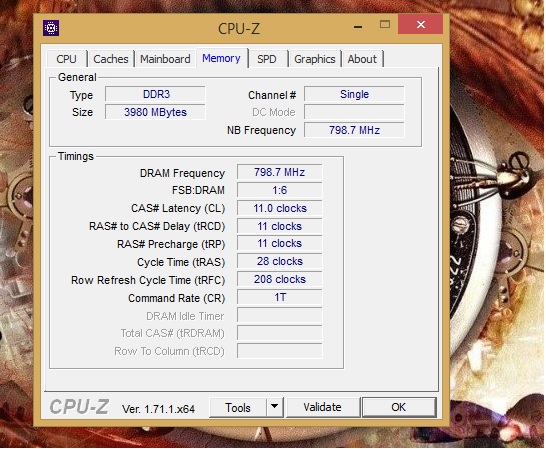Open the Caches tab
Image resolution: width=546 pixels, height=449 pixels.
(x=111, y=59)
